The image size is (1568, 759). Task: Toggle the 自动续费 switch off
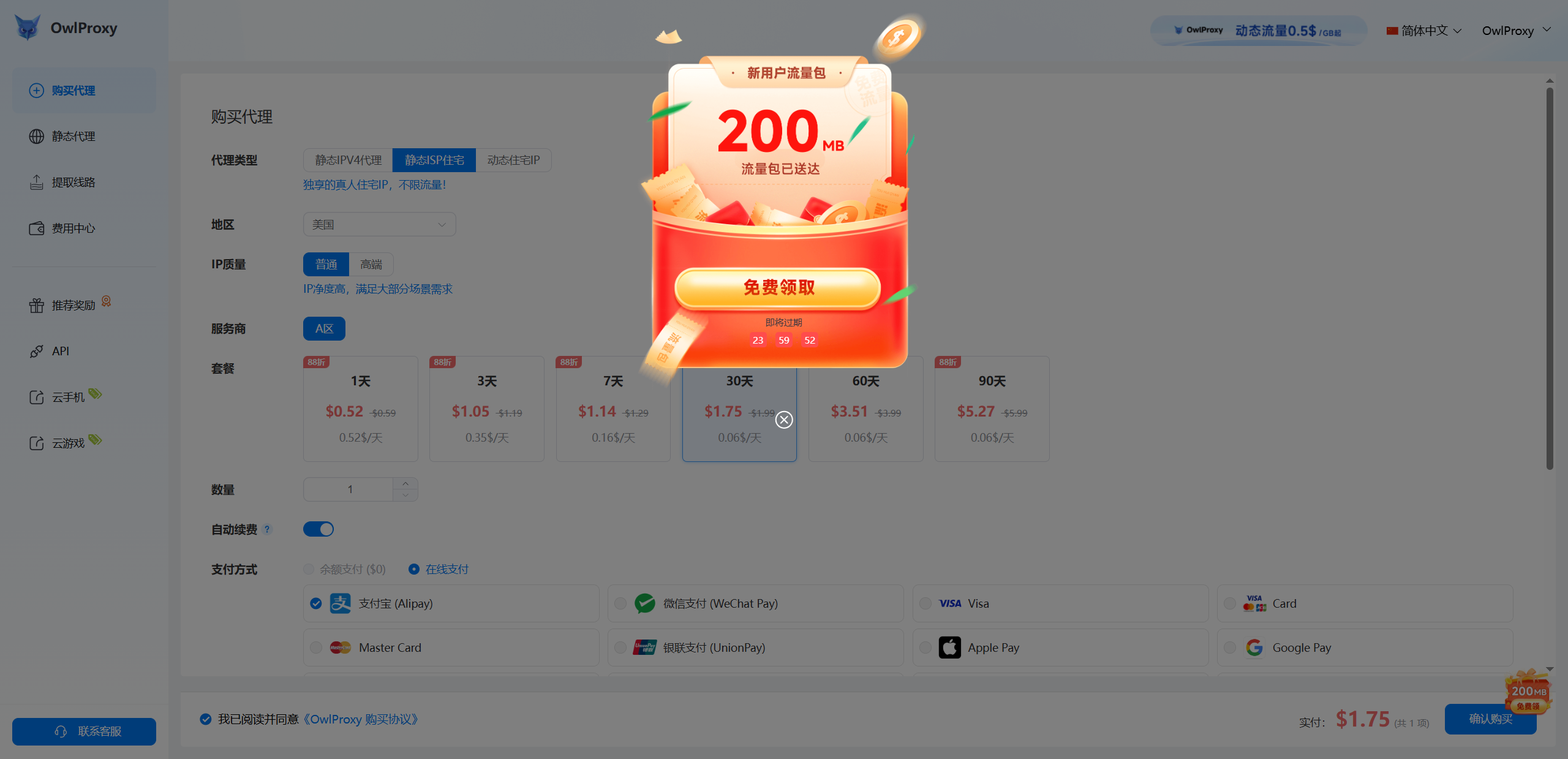318,529
